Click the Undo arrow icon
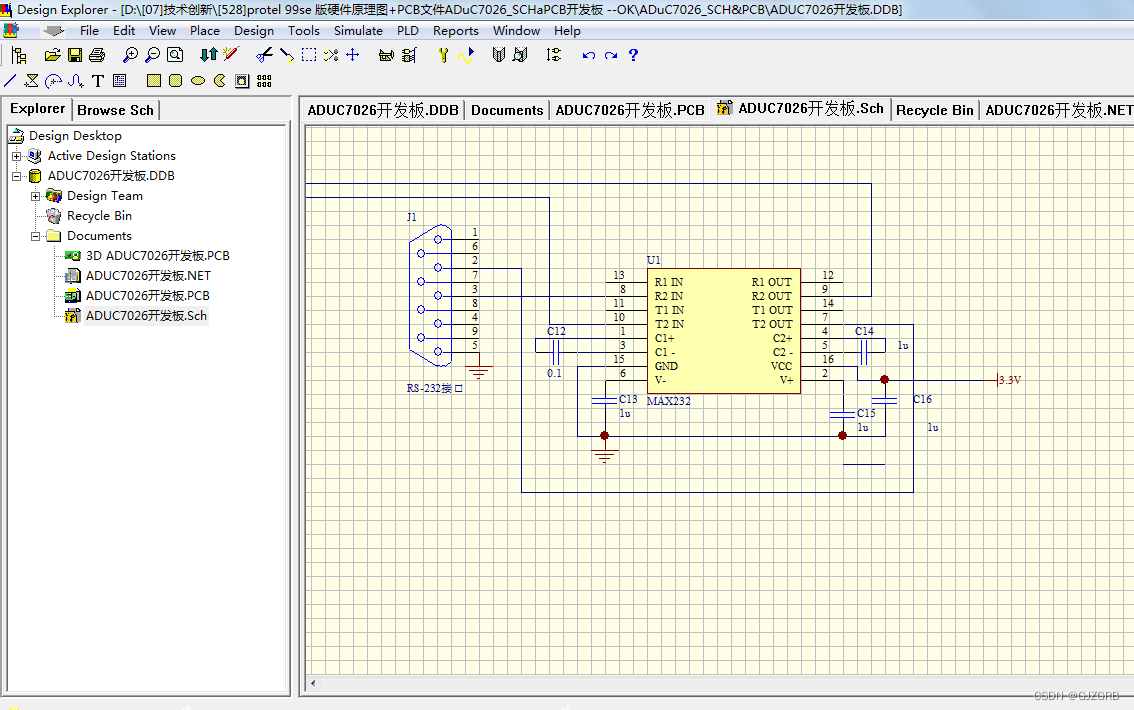The image size is (1134, 710). tap(589, 55)
